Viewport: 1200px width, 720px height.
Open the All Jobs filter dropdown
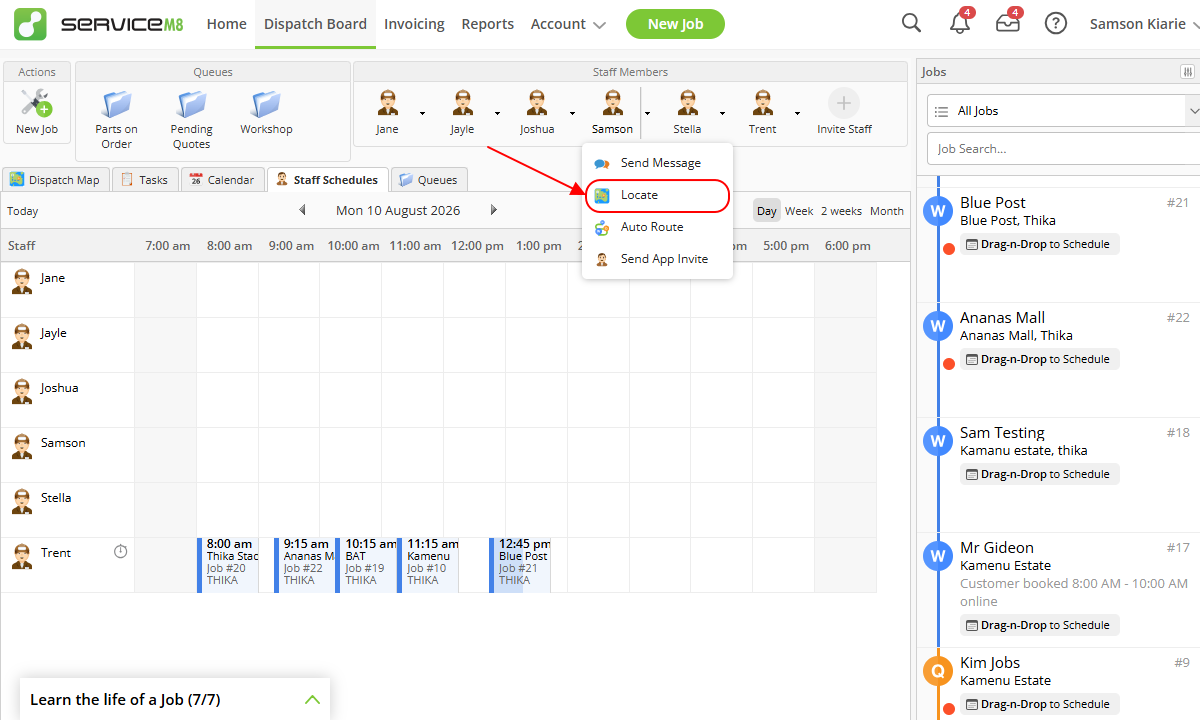(x=1064, y=111)
